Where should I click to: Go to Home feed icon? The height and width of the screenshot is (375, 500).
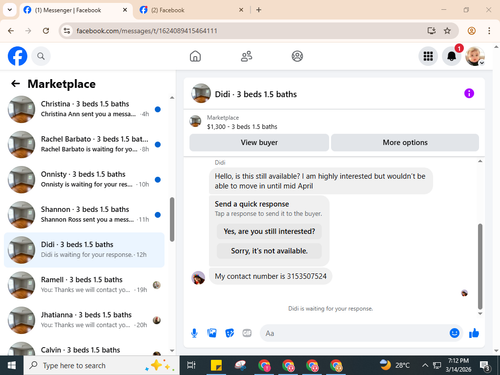(195, 56)
